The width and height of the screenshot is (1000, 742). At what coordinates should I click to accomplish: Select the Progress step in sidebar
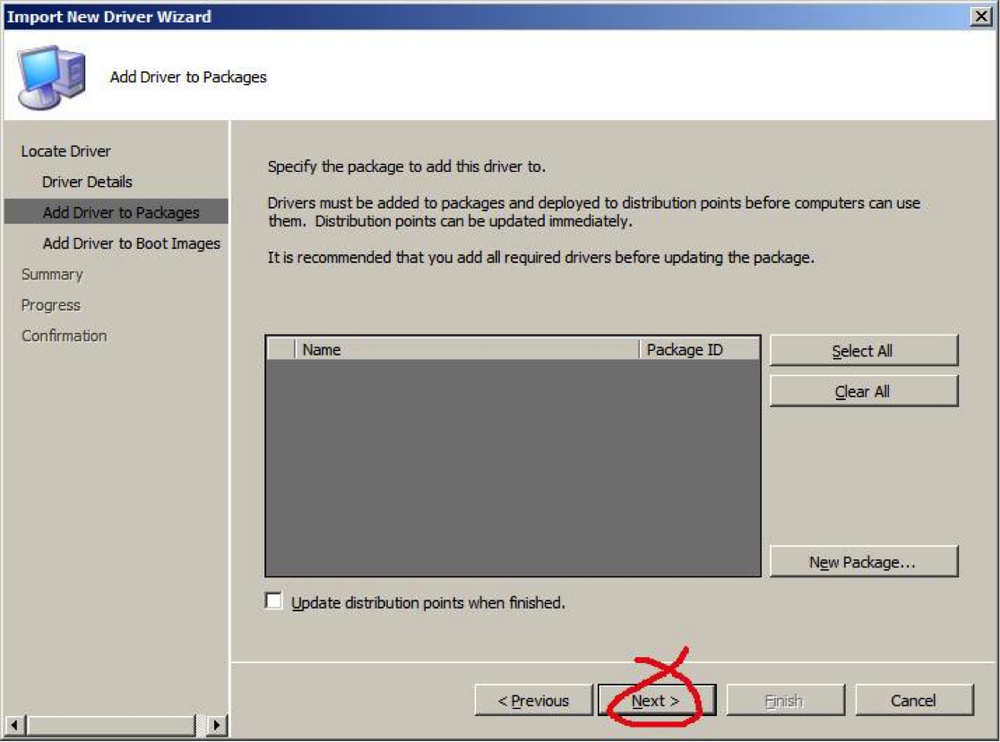click(x=51, y=305)
